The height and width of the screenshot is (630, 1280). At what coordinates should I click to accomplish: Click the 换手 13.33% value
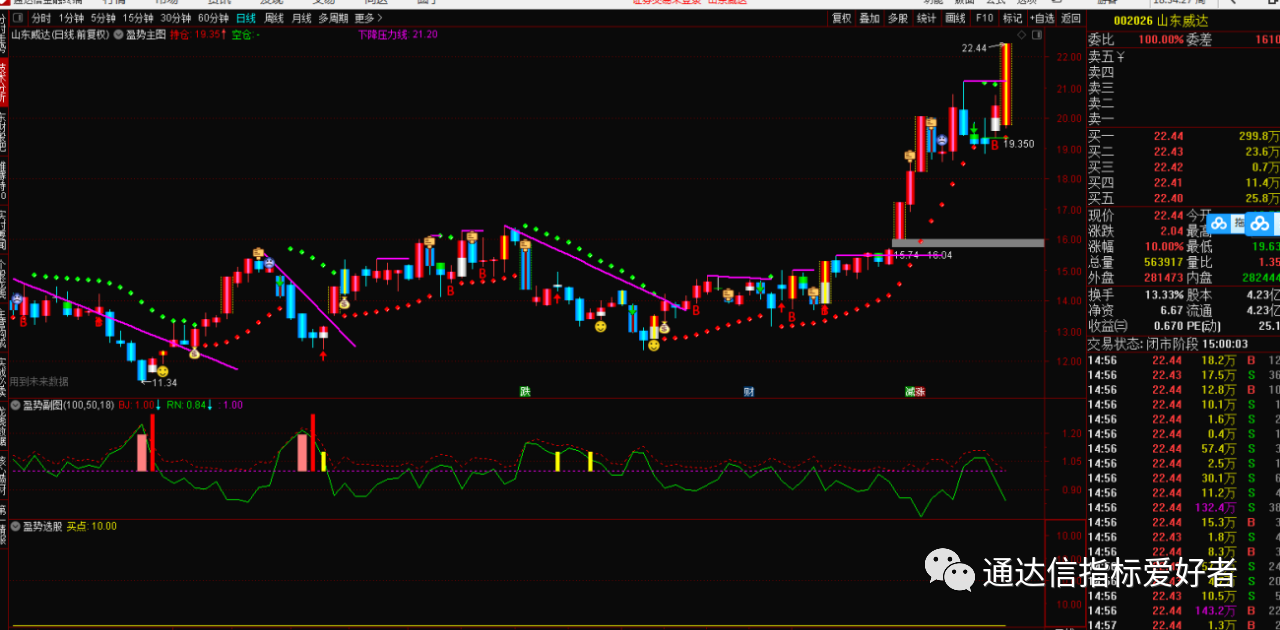click(1163, 294)
